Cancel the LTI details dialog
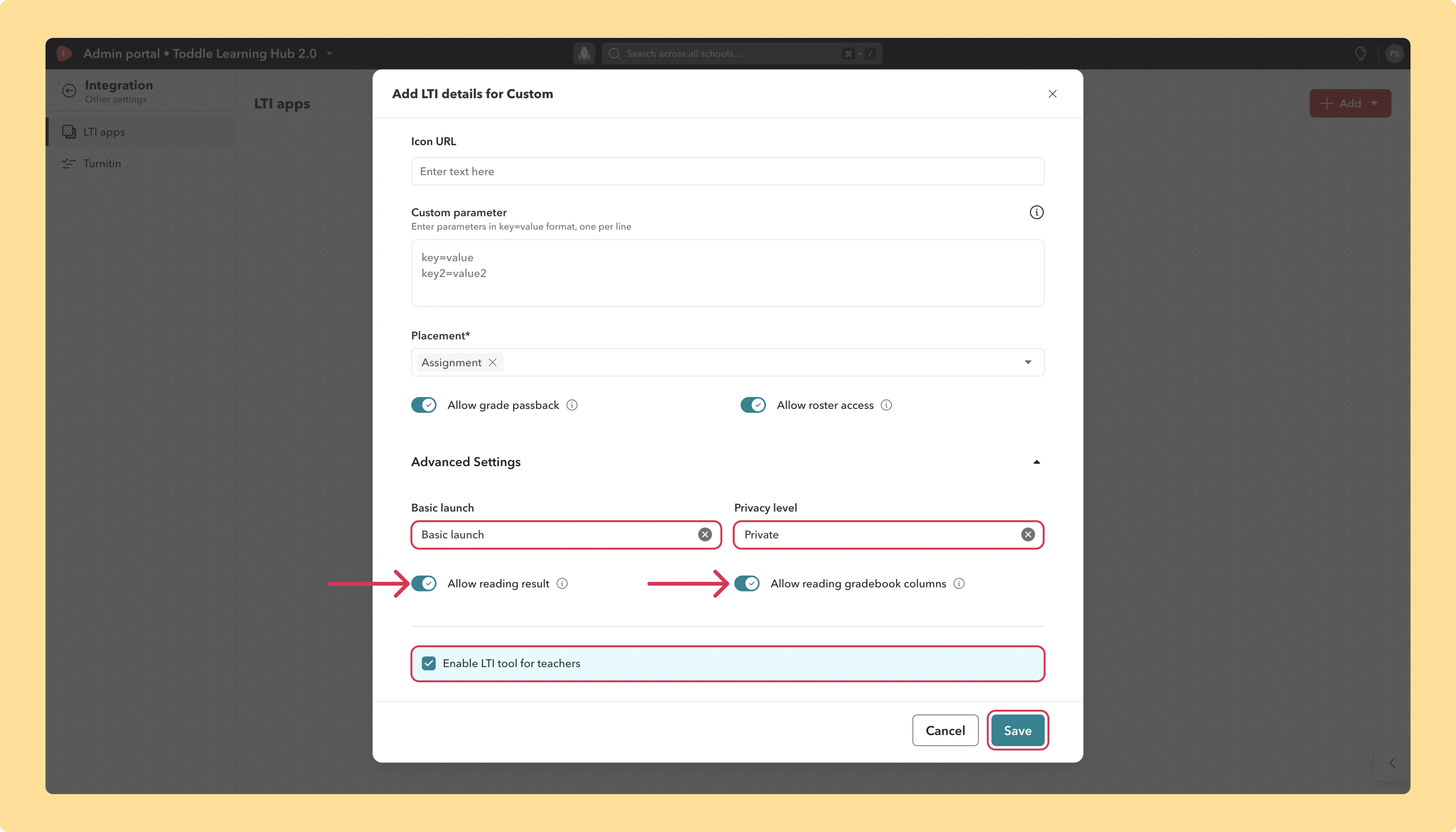Image resolution: width=1456 pixels, height=832 pixels. 945,730
